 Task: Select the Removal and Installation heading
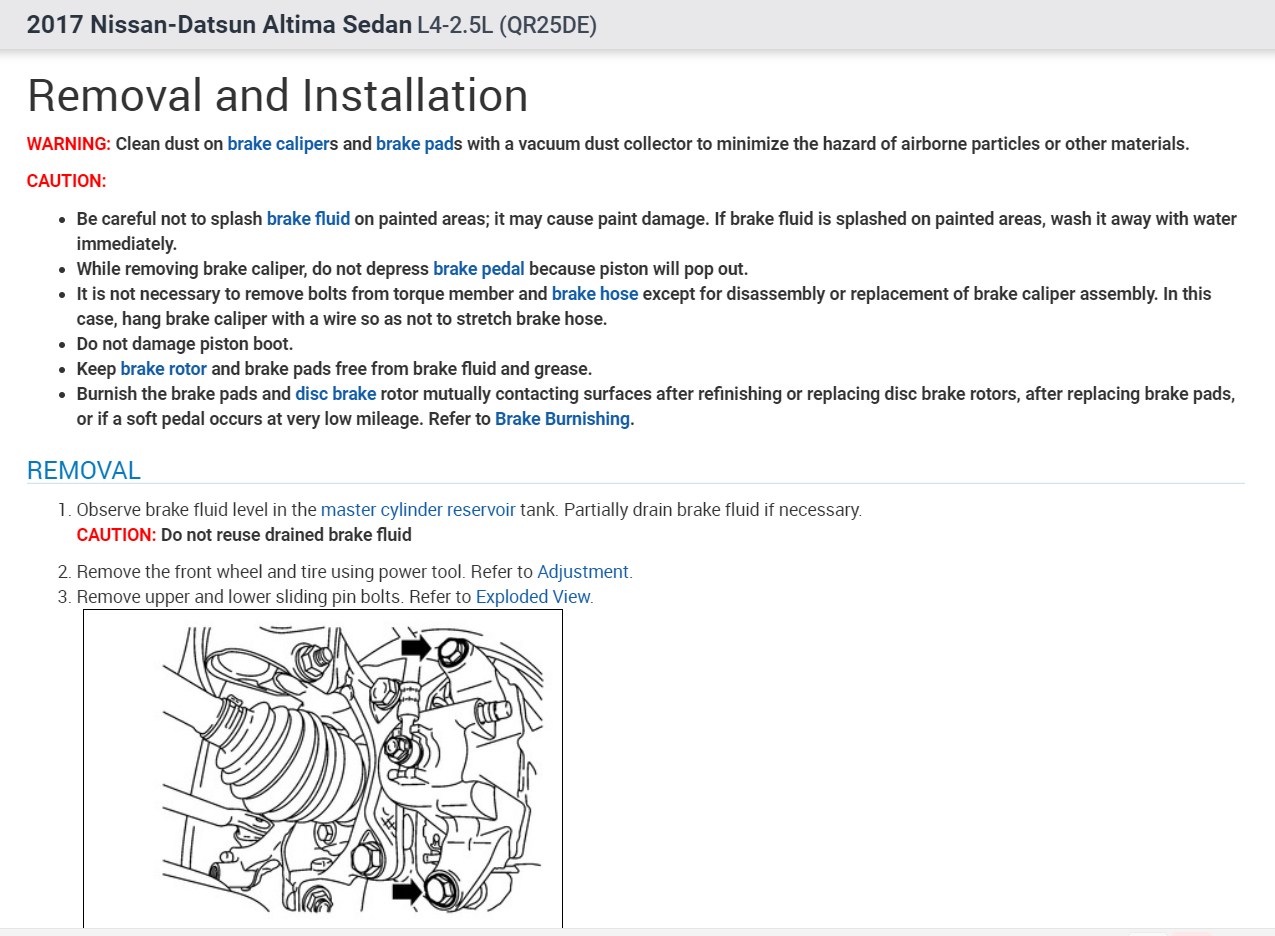click(x=278, y=95)
